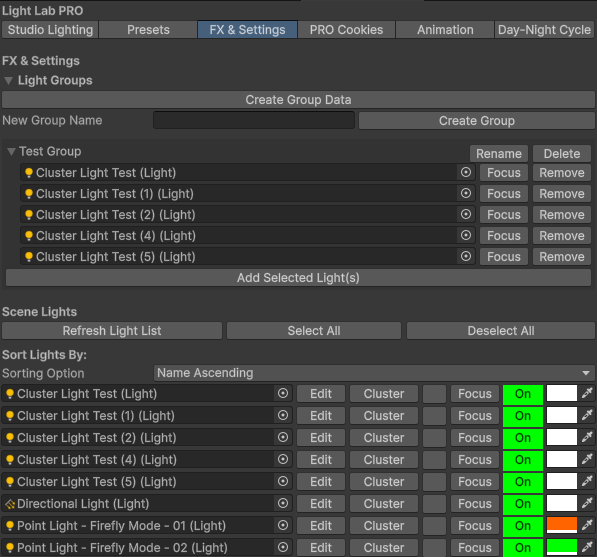
Task: Toggle On button for Cluster Light Test scene light
Action: (x=523, y=394)
